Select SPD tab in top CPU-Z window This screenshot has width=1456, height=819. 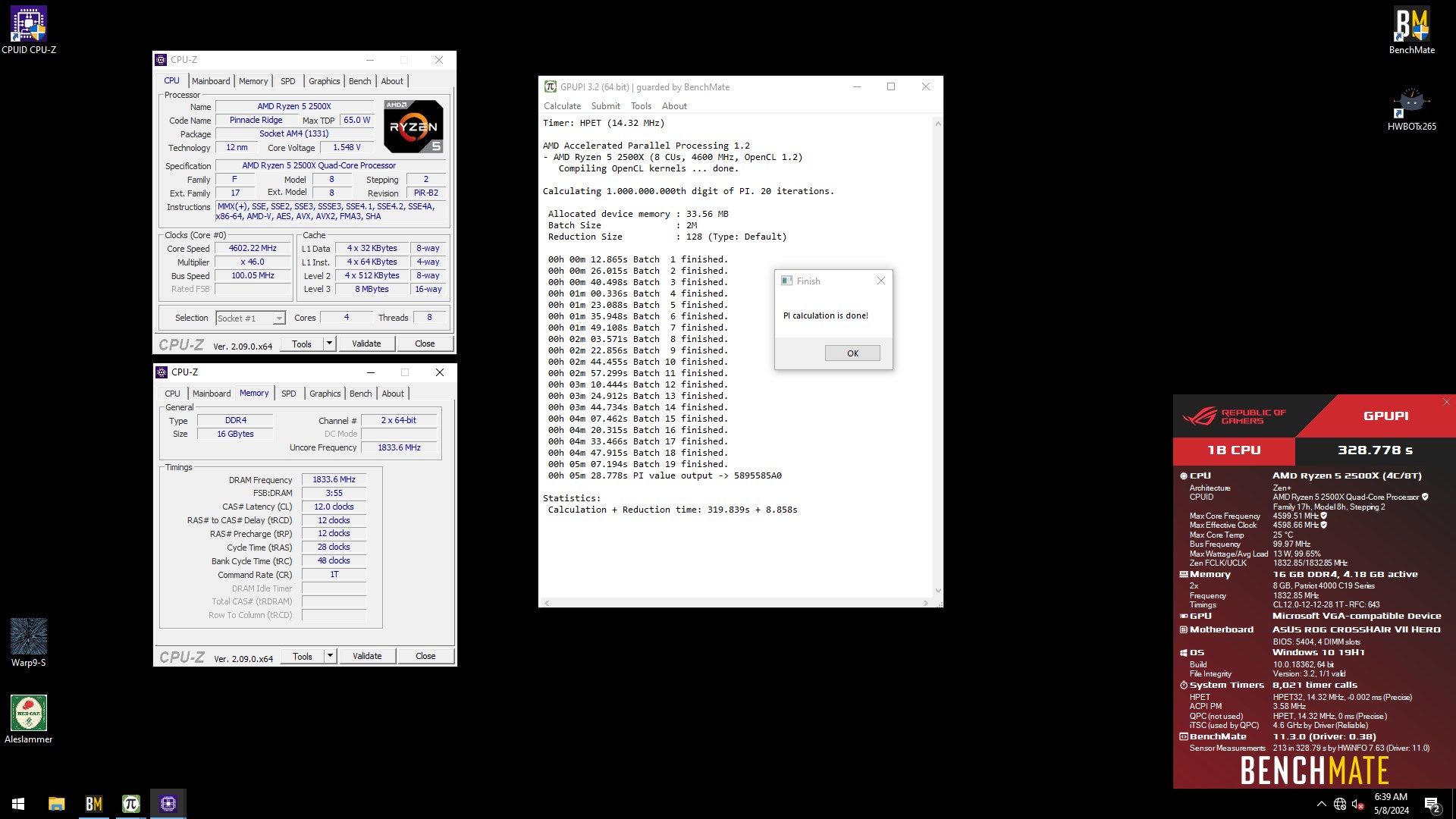pyautogui.click(x=287, y=81)
